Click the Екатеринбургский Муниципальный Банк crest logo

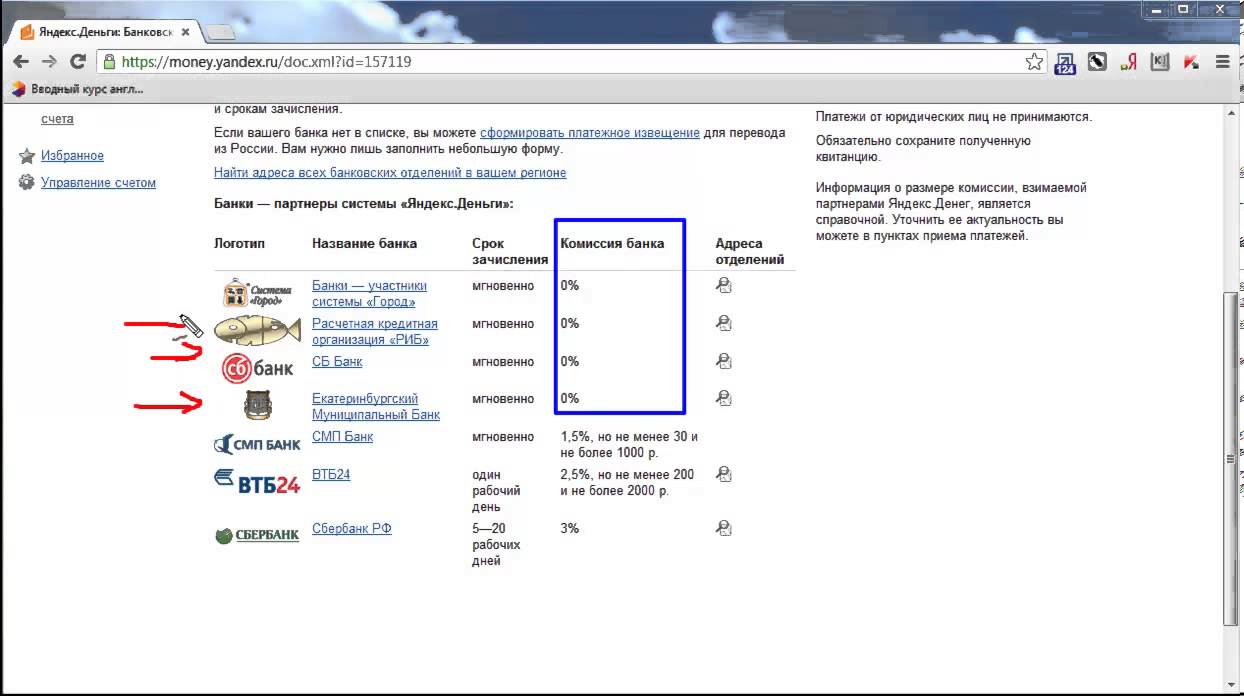[258, 405]
